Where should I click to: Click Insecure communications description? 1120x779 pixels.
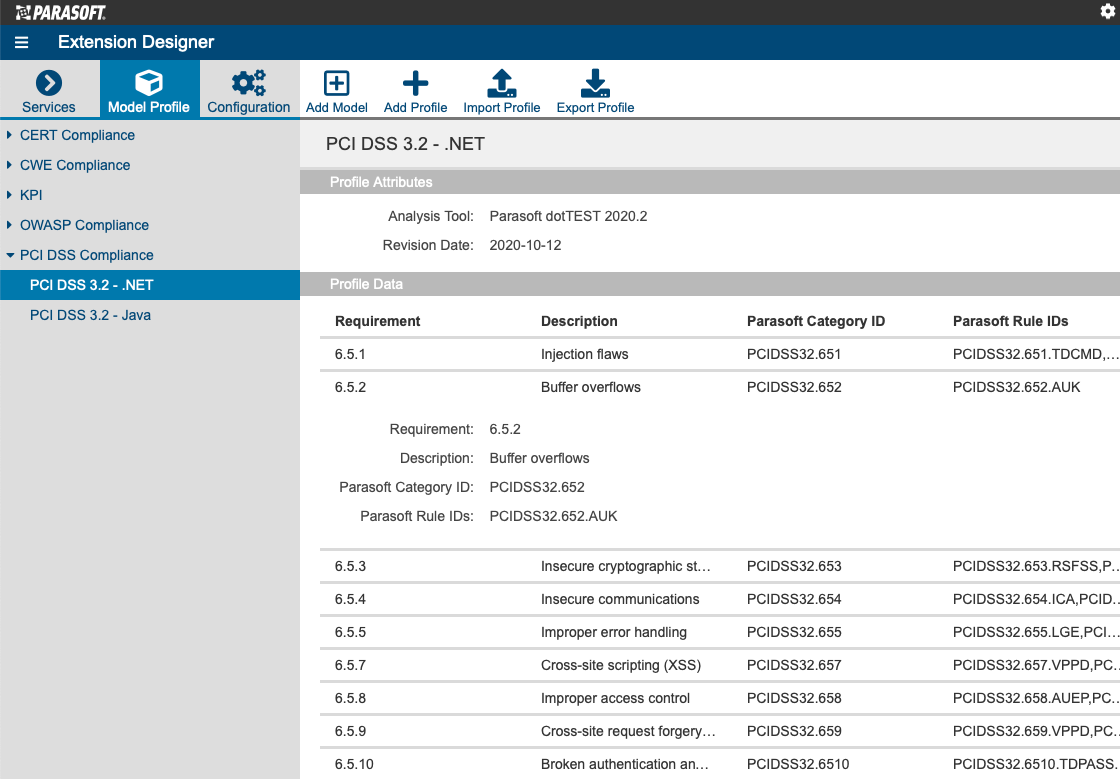pyautogui.click(x=620, y=599)
